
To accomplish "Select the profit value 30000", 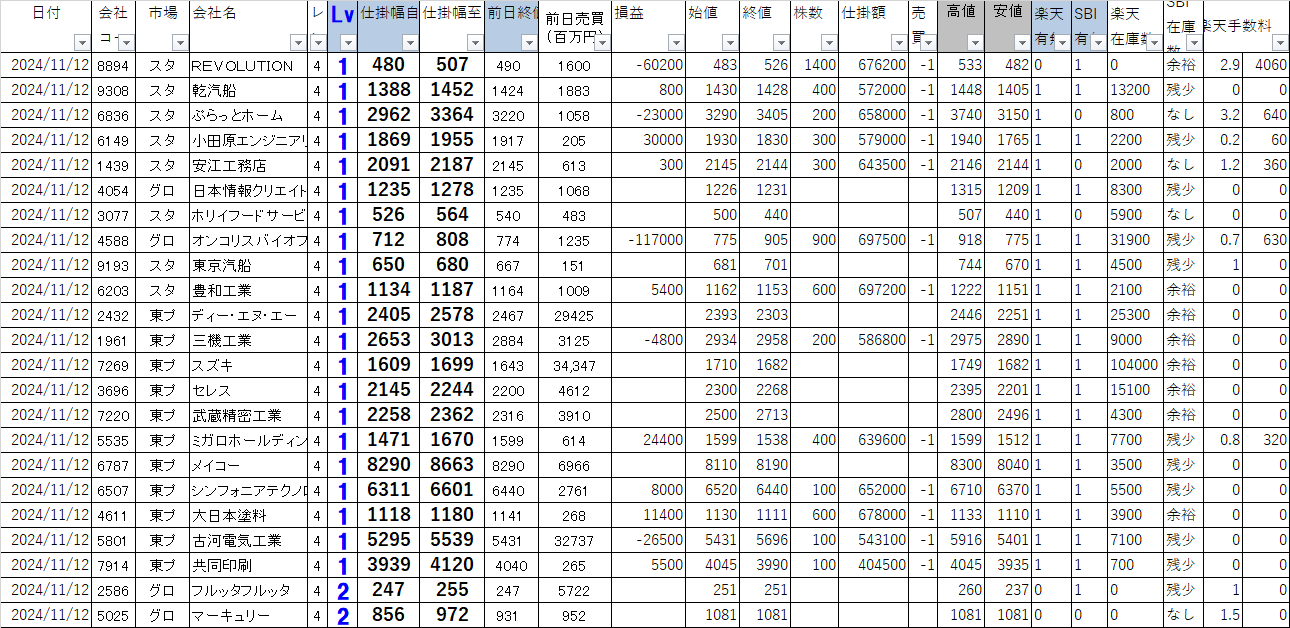I will 649,140.
